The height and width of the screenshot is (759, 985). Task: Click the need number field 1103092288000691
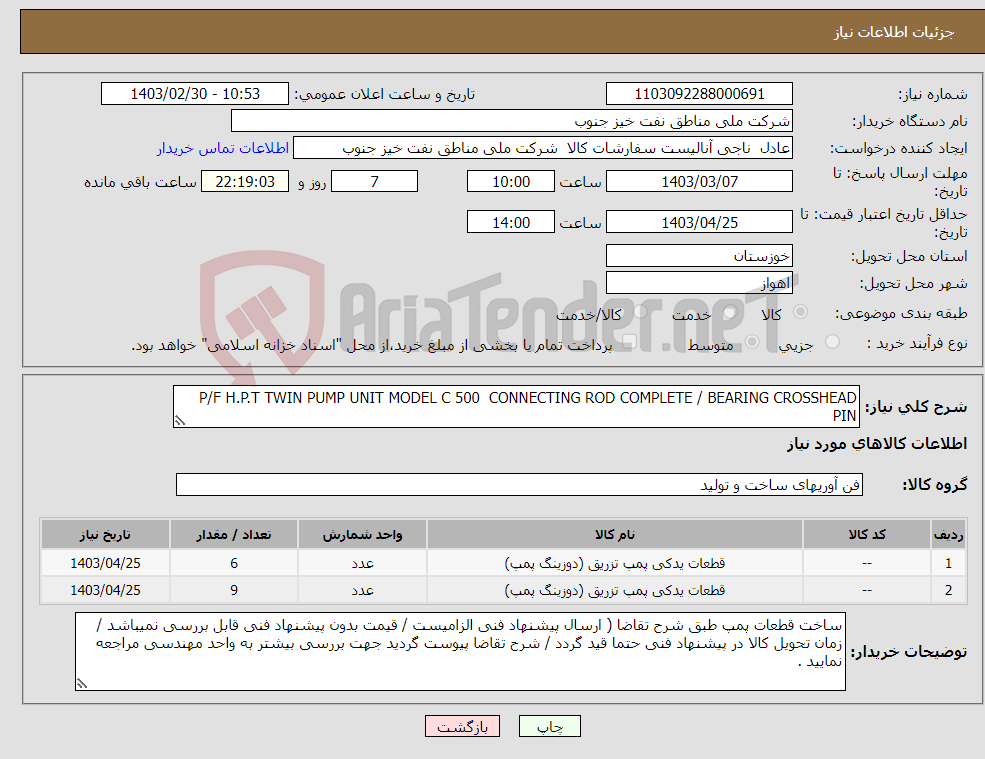(x=699, y=94)
